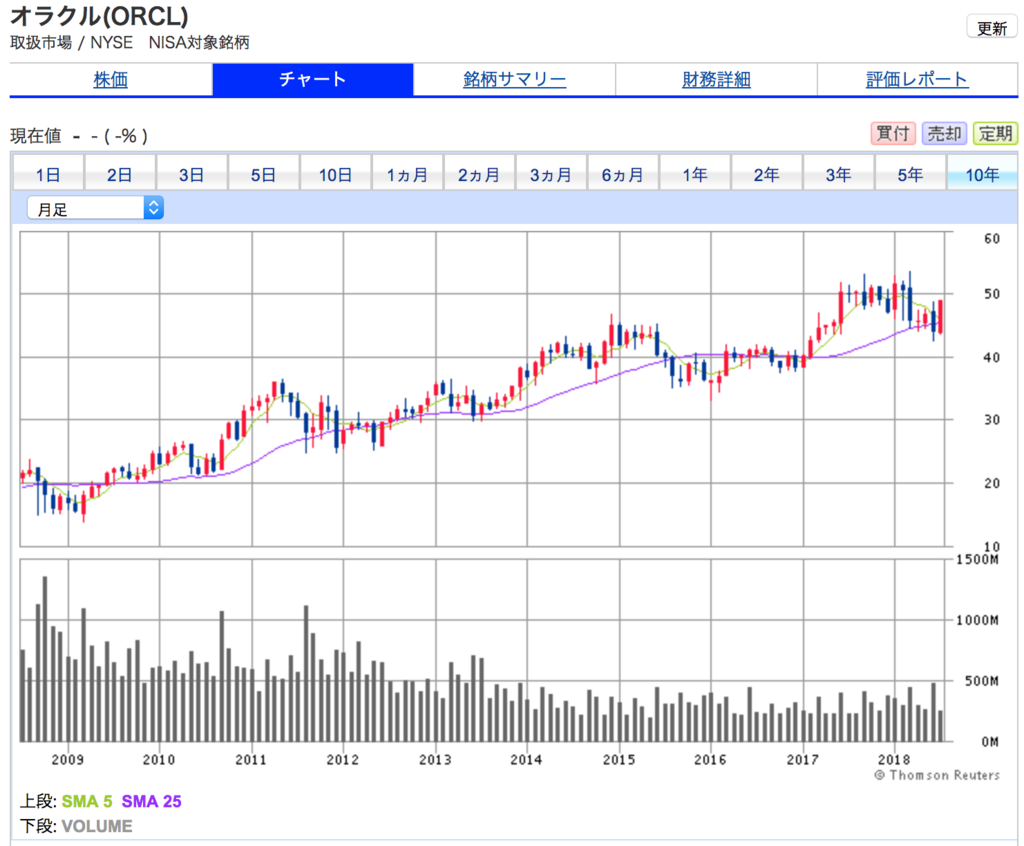Select the 6ヵ月 time range
Image resolution: width=1024 pixels, height=846 pixels.
(x=623, y=172)
